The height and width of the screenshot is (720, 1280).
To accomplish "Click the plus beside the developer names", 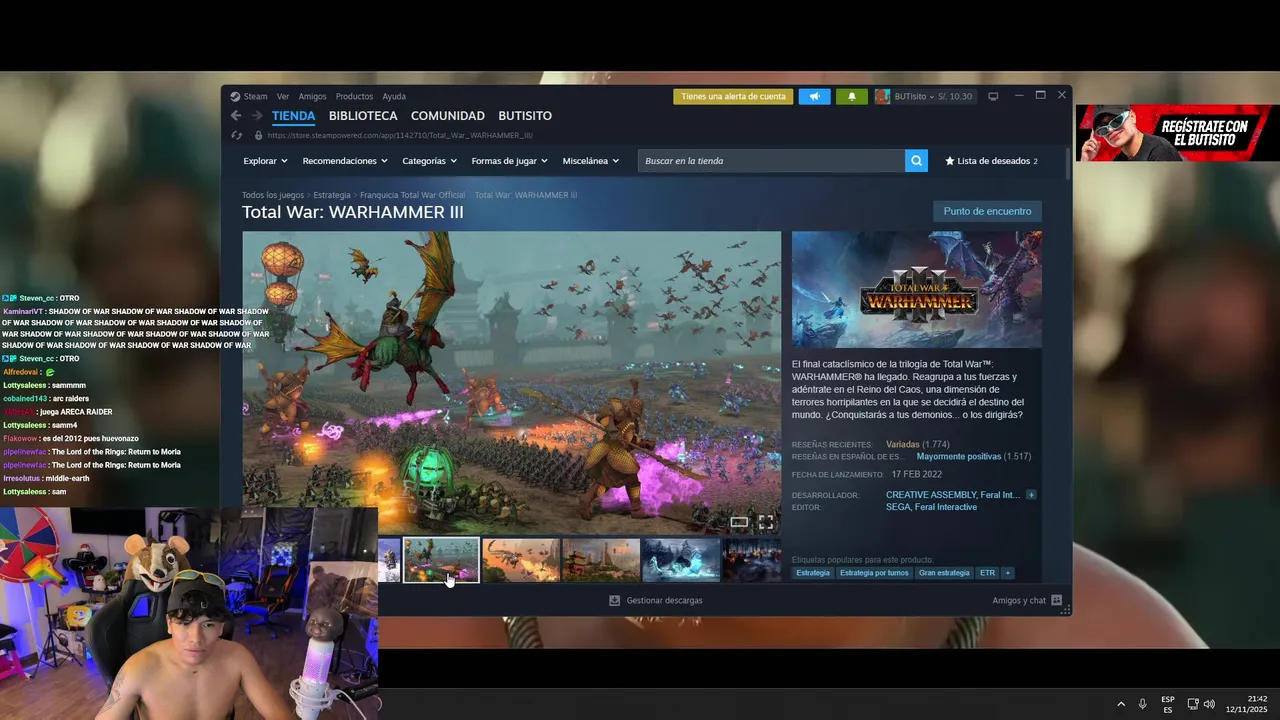I will click(x=1031, y=495).
